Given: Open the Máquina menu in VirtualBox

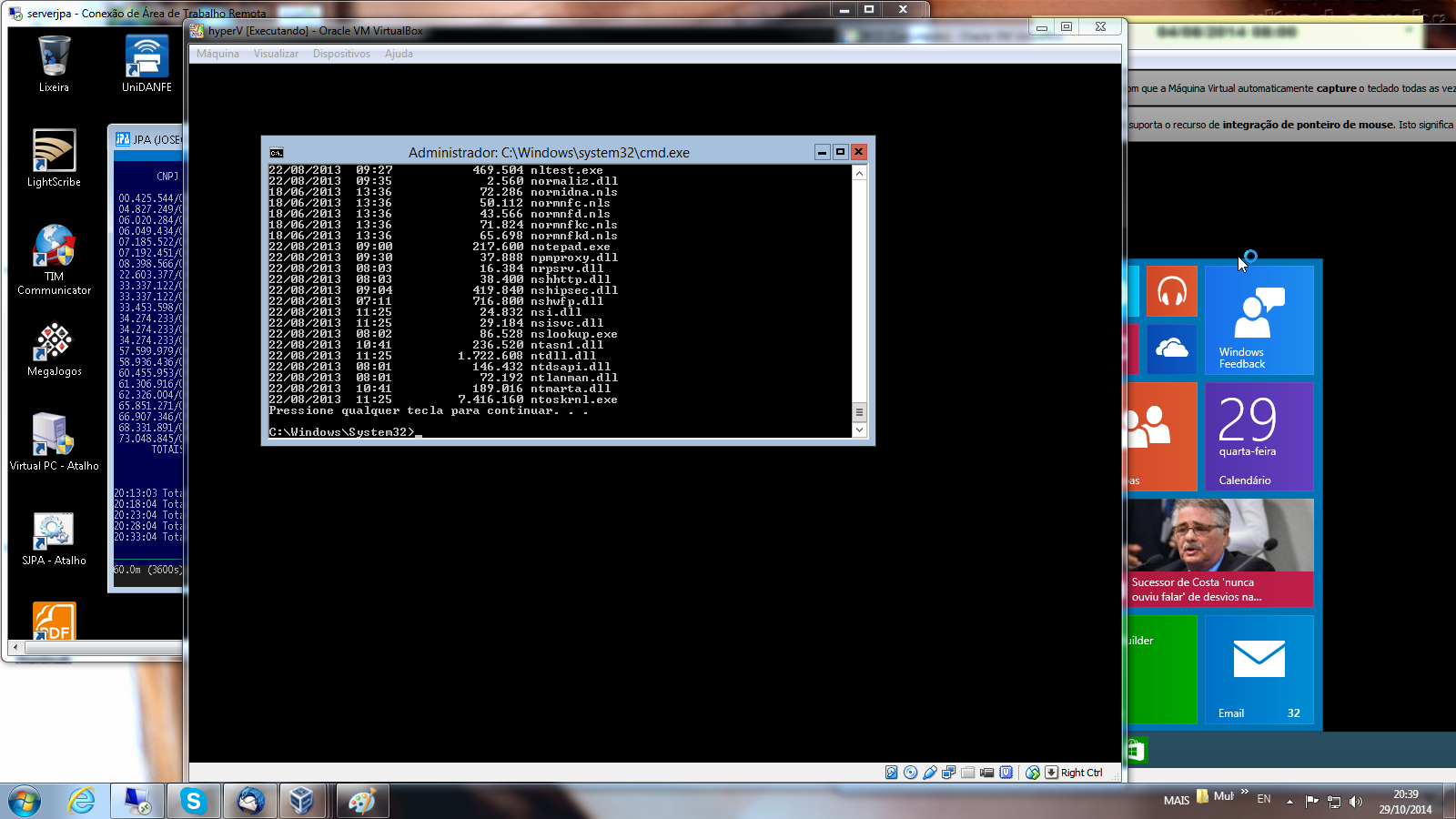Looking at the screenshot, I should pos(217,54).
